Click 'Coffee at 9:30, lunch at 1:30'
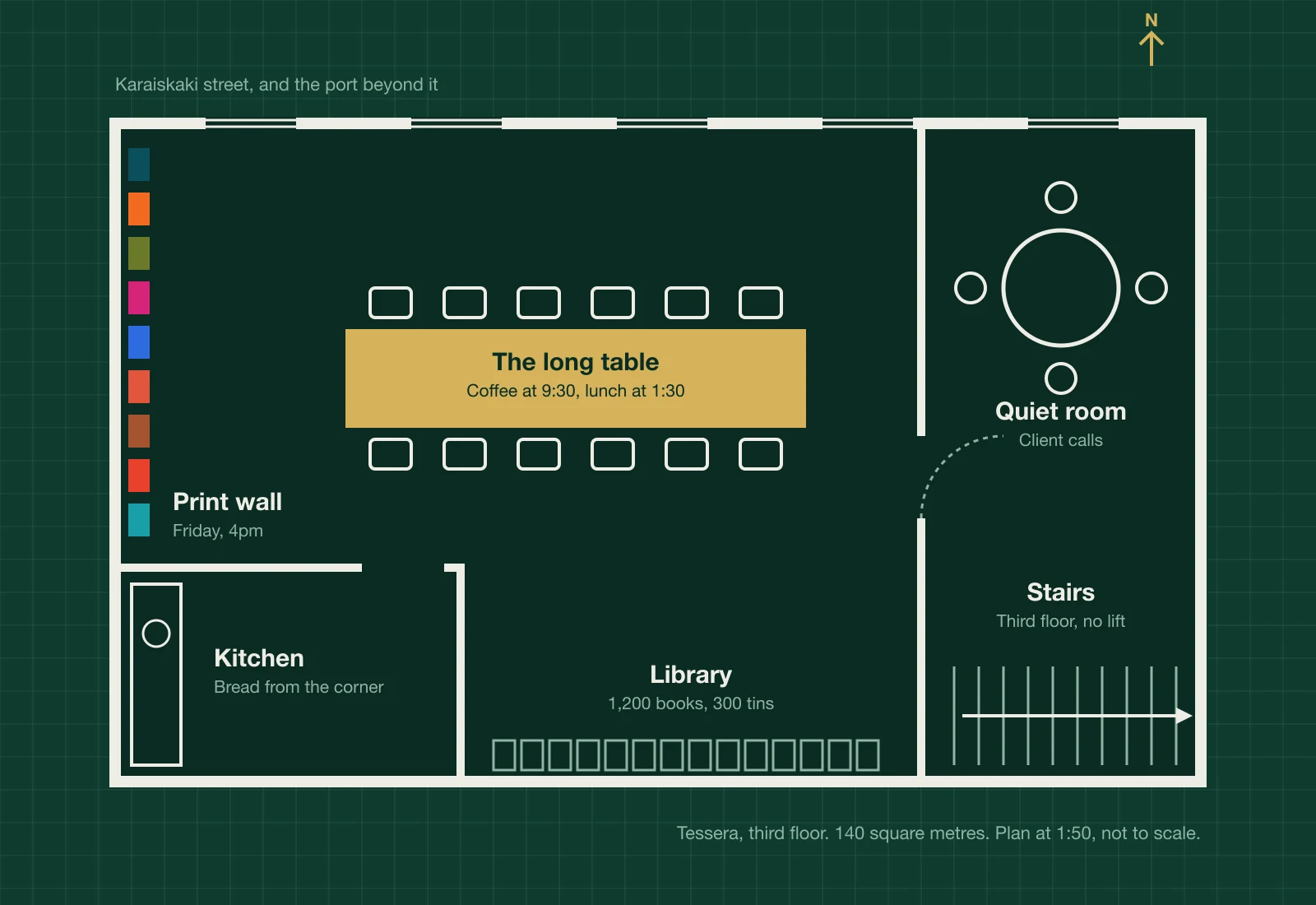Viewport: 1316px width, 905px height. pos(576,391)
